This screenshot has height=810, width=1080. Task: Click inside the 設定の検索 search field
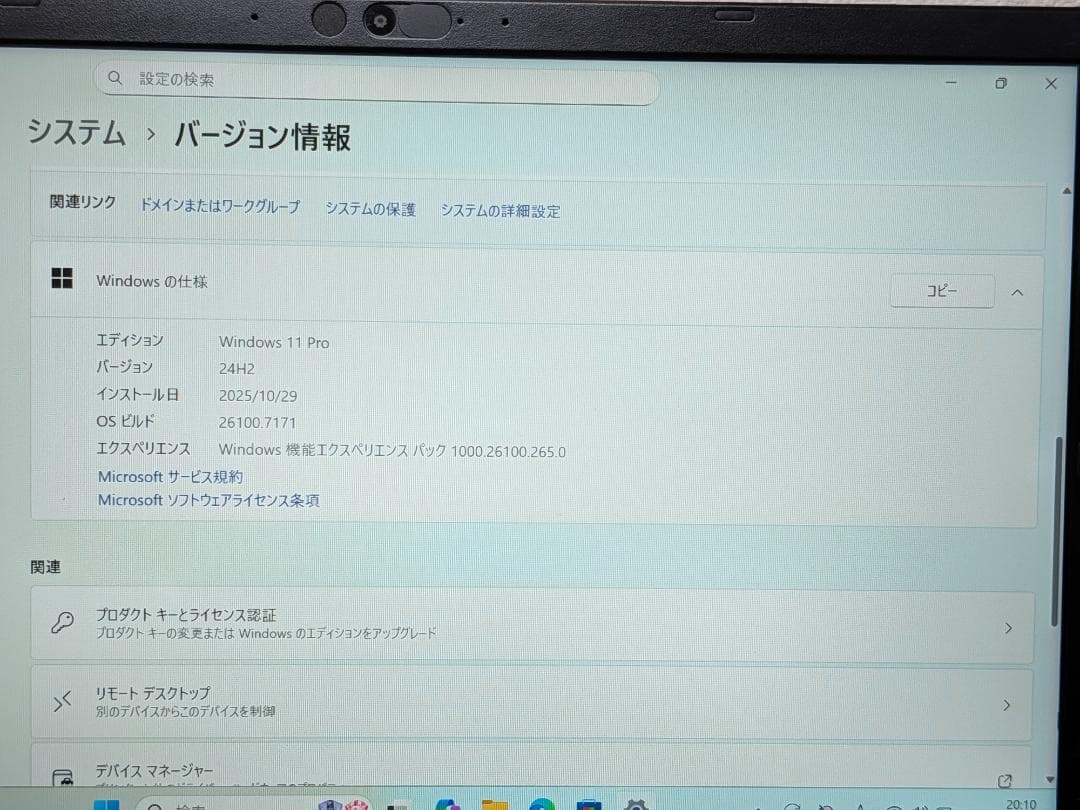[375, 78]
